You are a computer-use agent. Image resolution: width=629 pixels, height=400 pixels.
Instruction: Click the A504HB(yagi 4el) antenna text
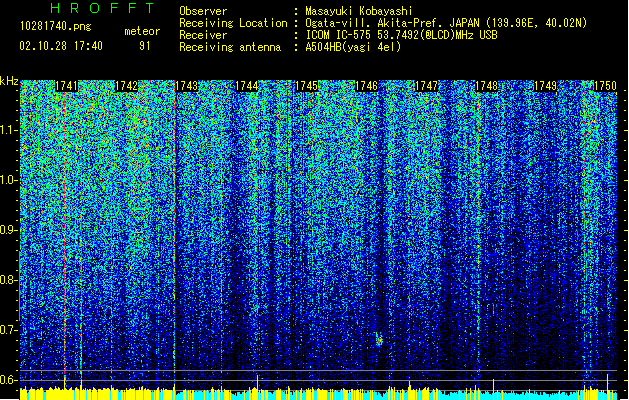353,47
